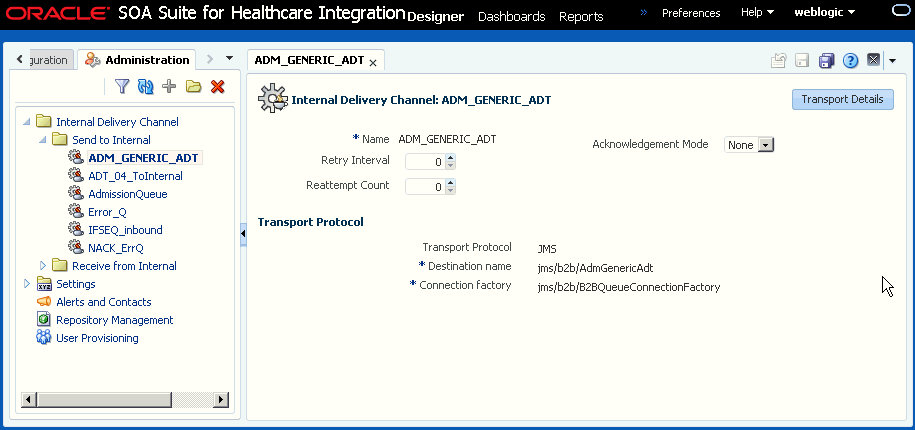Screen dimensions: 915x430
Task: Click the folder icon in navigator toolbar
Action: click(193, 87)
